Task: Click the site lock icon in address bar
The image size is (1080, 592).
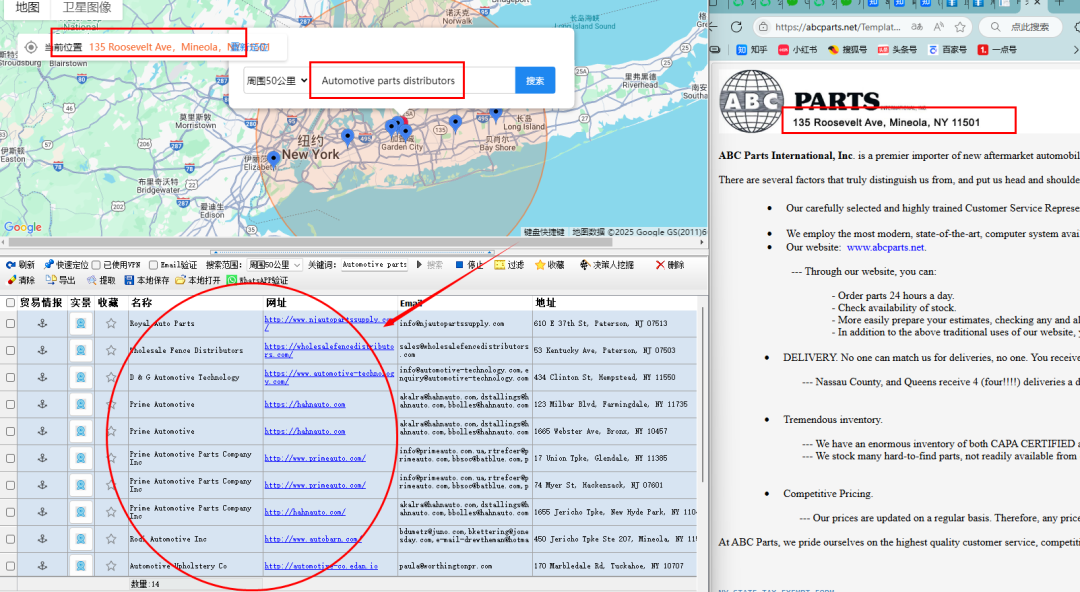Action: coord(762,27)
